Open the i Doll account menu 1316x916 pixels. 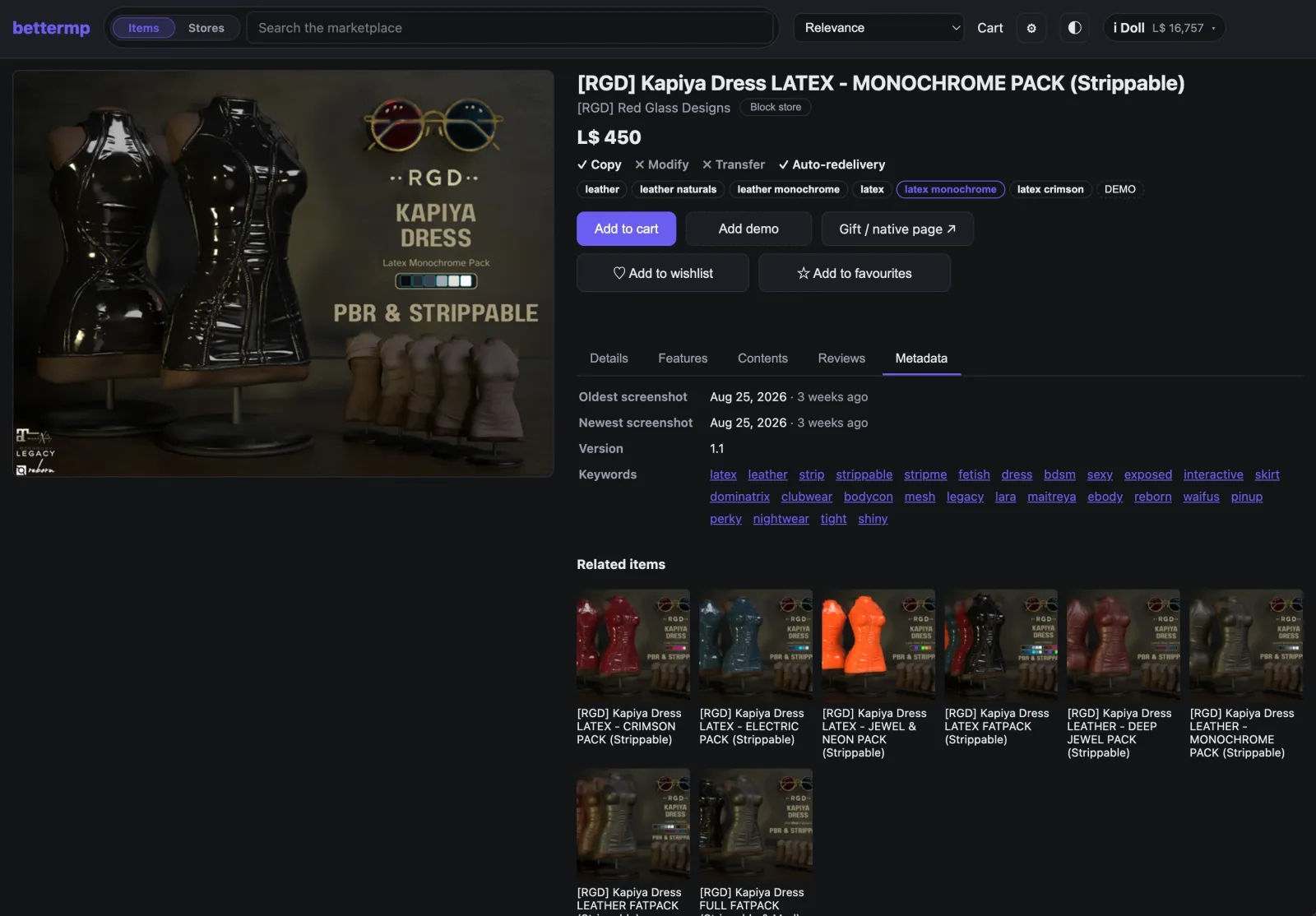tap(1164, 28)
